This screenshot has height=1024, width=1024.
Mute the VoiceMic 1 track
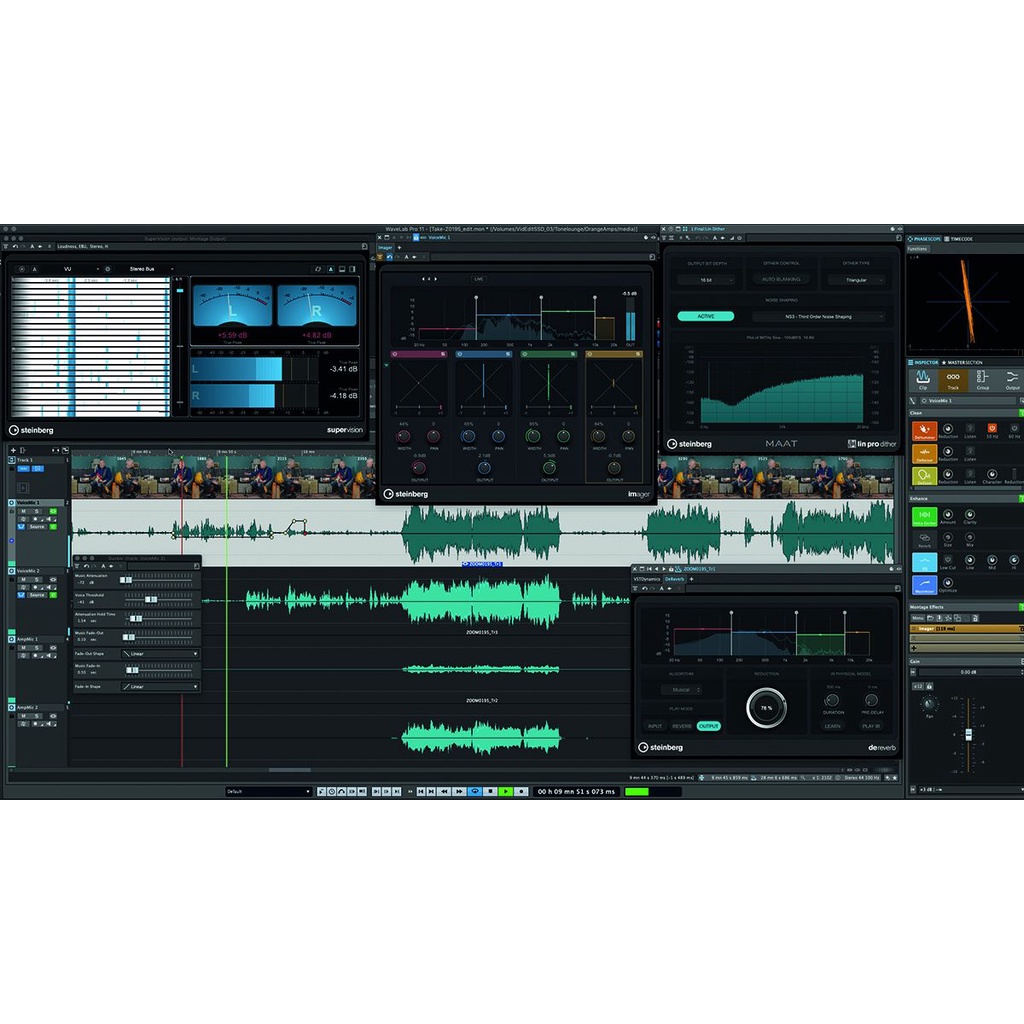click(23, 511)
